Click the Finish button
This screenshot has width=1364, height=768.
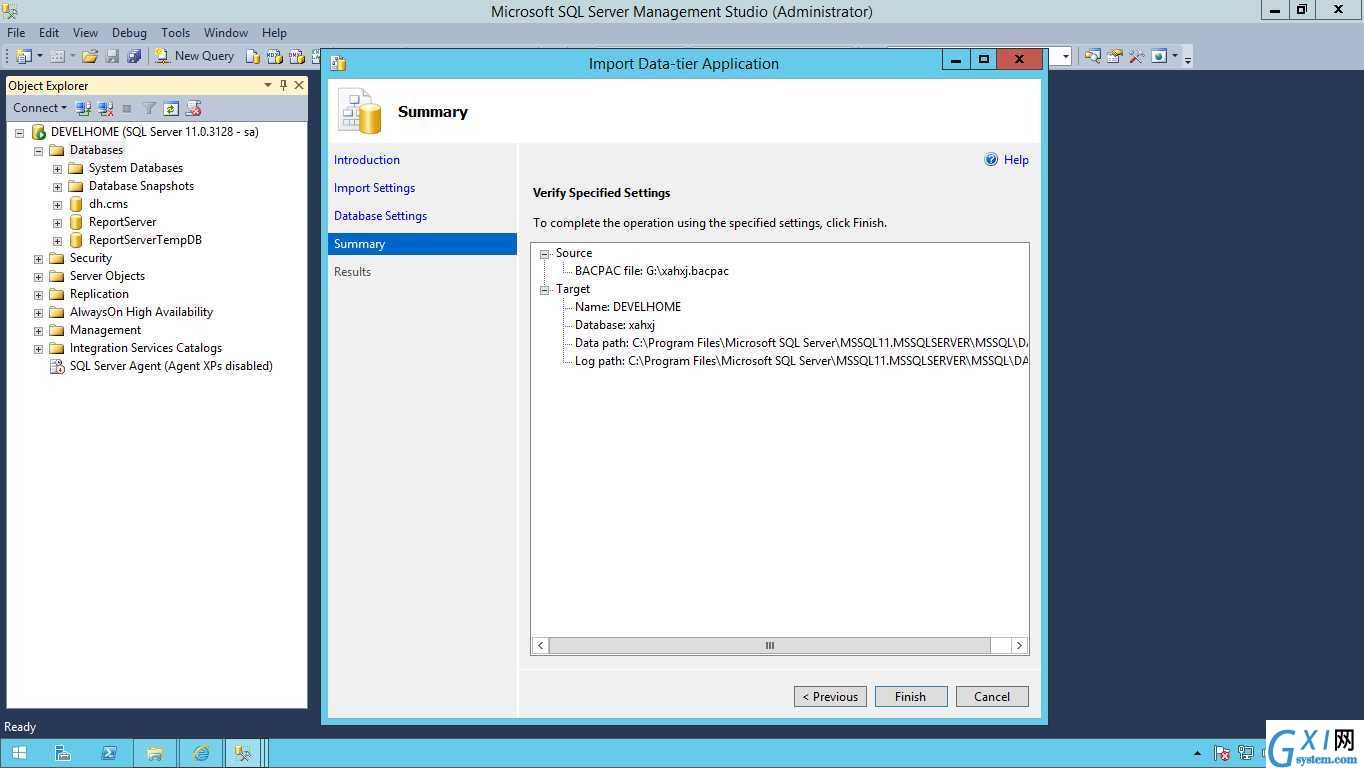tap(911, 697)
